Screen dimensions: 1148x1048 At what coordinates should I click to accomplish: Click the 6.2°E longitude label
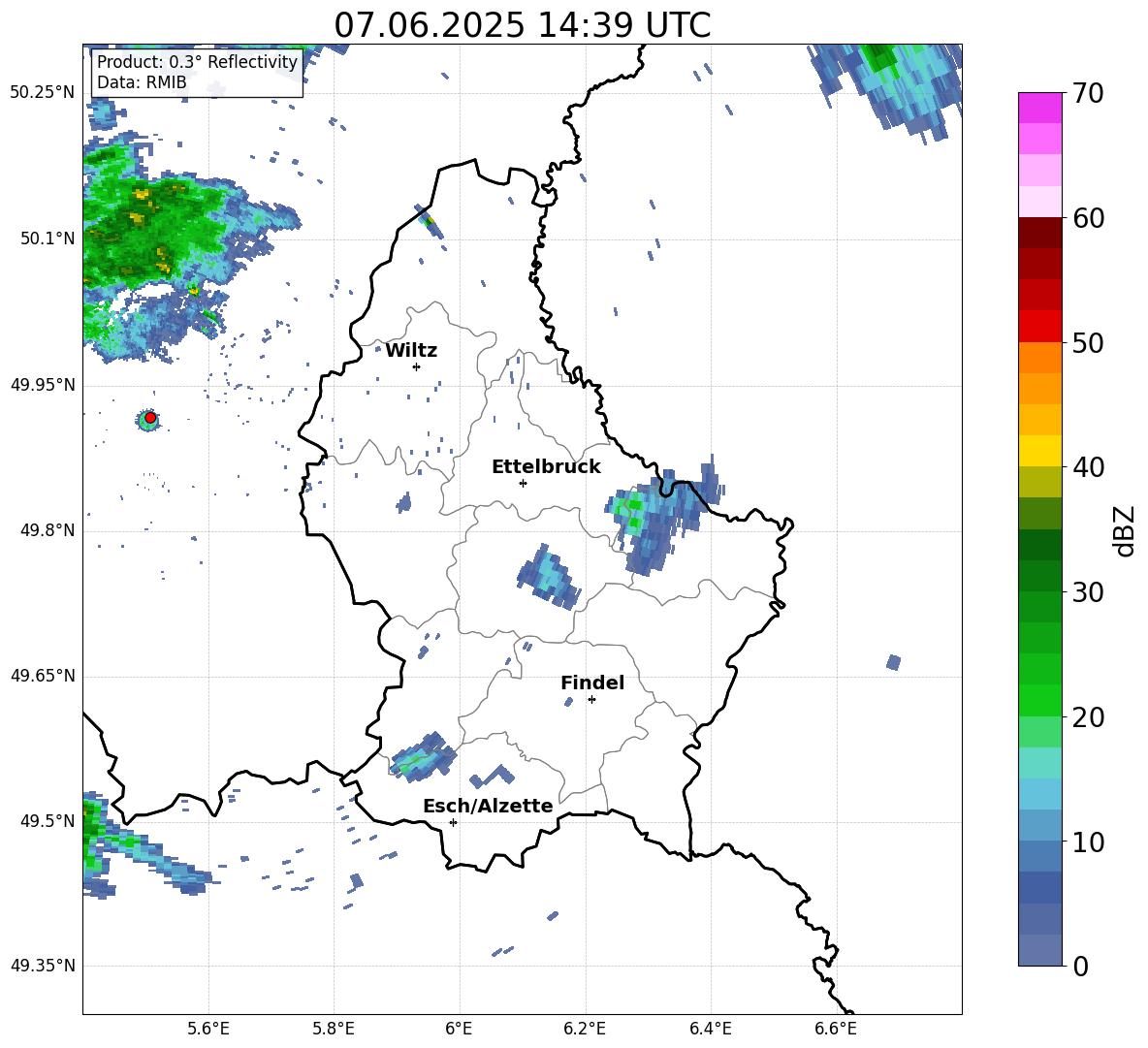(585, 1029)
